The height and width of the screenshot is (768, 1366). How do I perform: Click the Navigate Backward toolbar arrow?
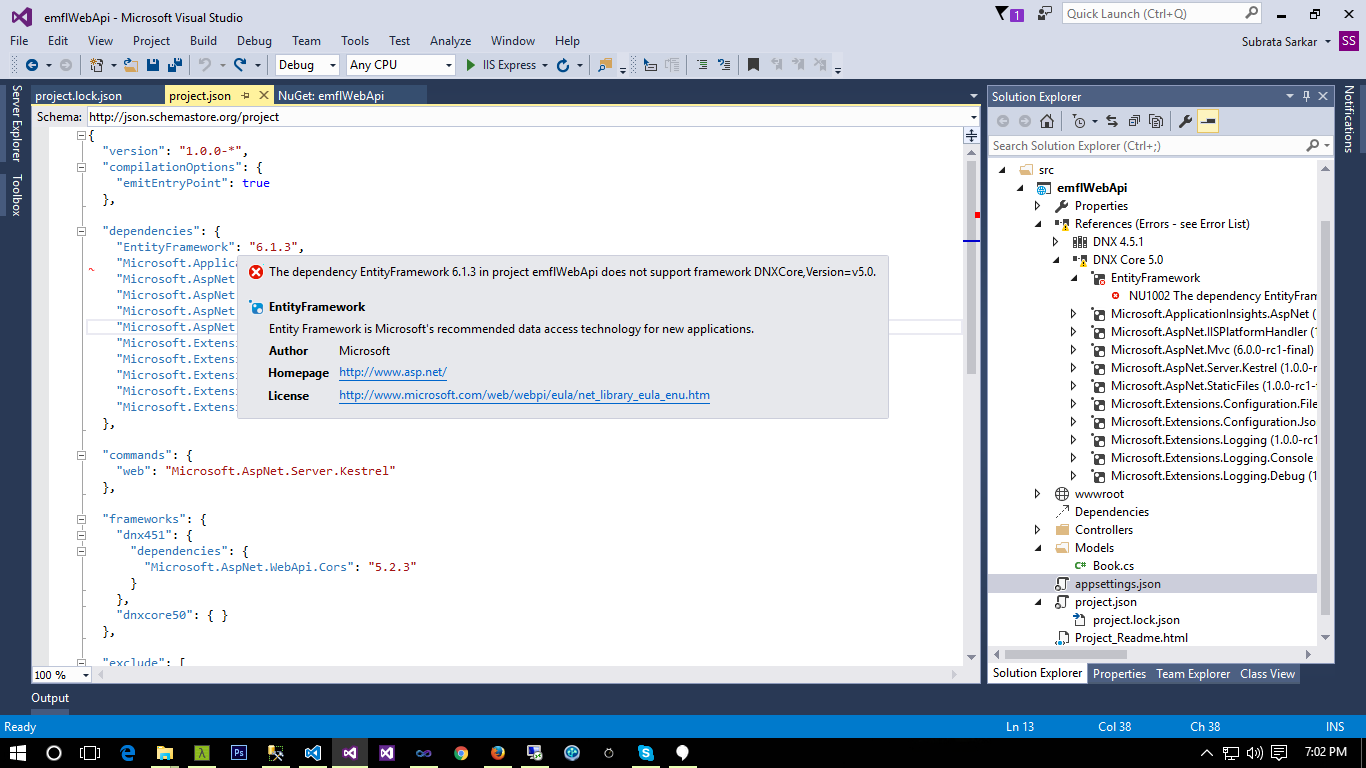(x=31, y=65)
